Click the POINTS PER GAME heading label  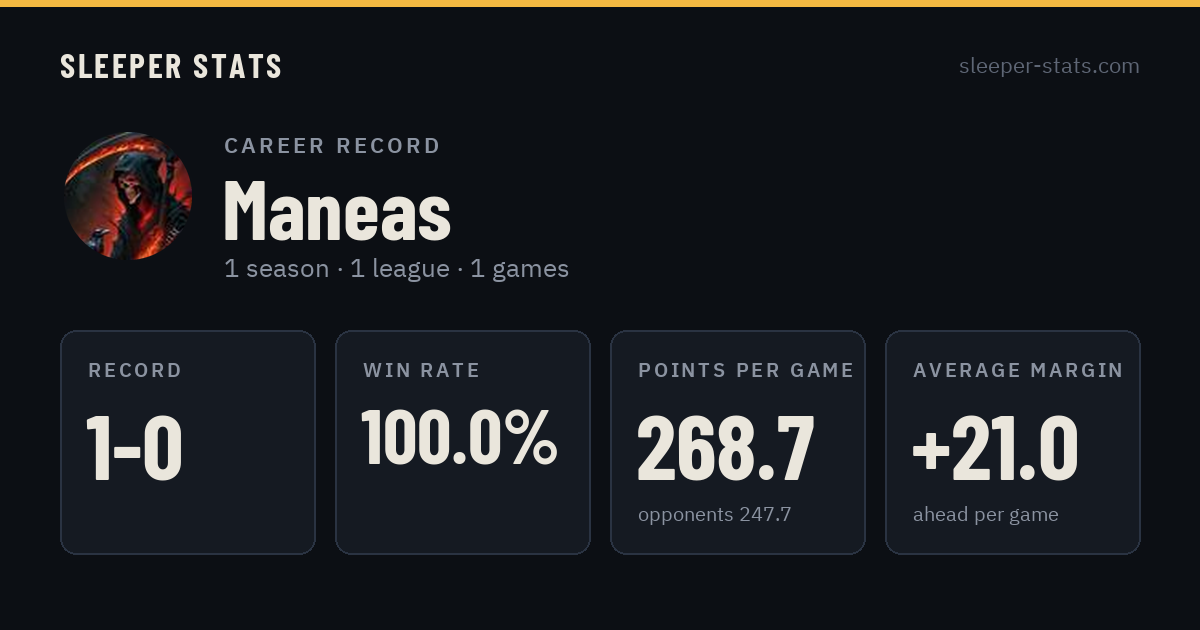746,371
